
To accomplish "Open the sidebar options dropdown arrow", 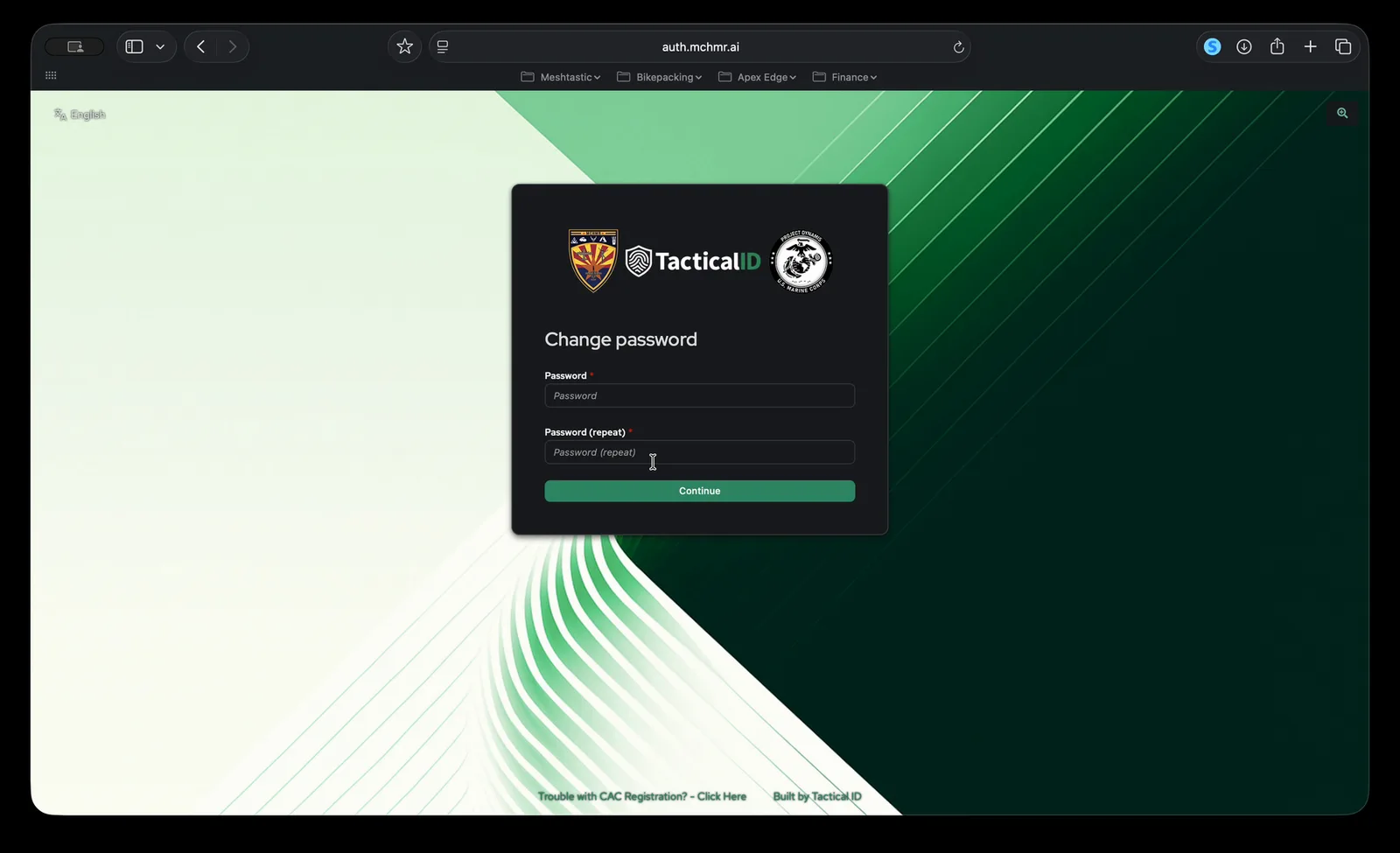I will click(x=160, y=46).
